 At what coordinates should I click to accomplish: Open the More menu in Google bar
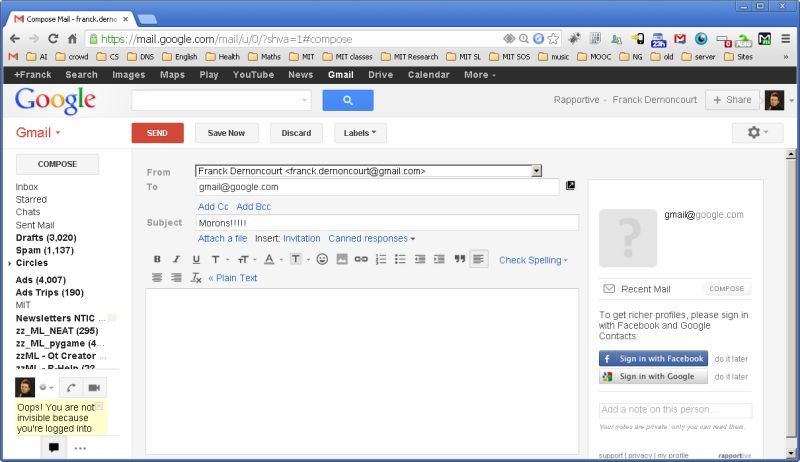(x=480, y=74)
